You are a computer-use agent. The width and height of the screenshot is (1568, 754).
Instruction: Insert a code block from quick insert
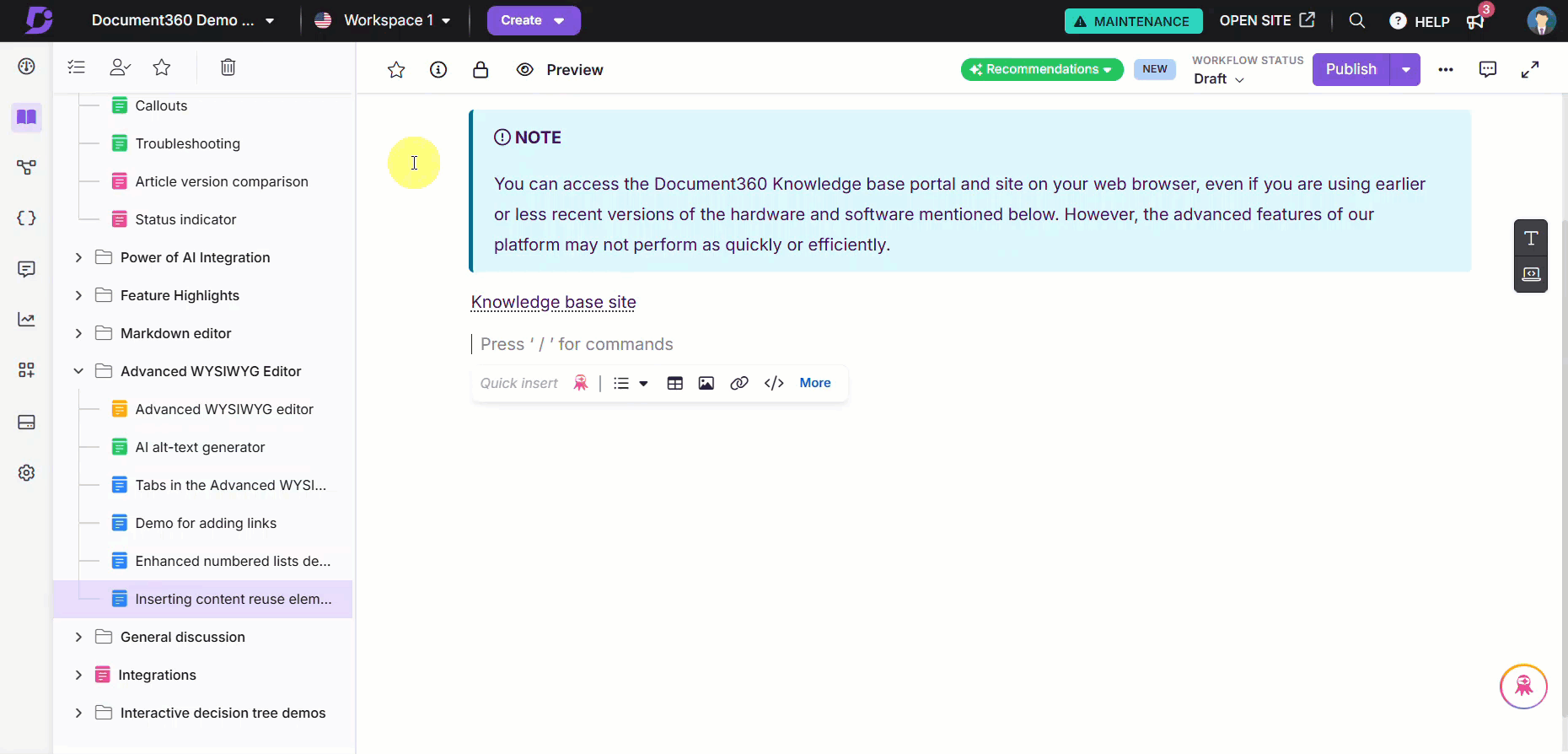(774, 384)
